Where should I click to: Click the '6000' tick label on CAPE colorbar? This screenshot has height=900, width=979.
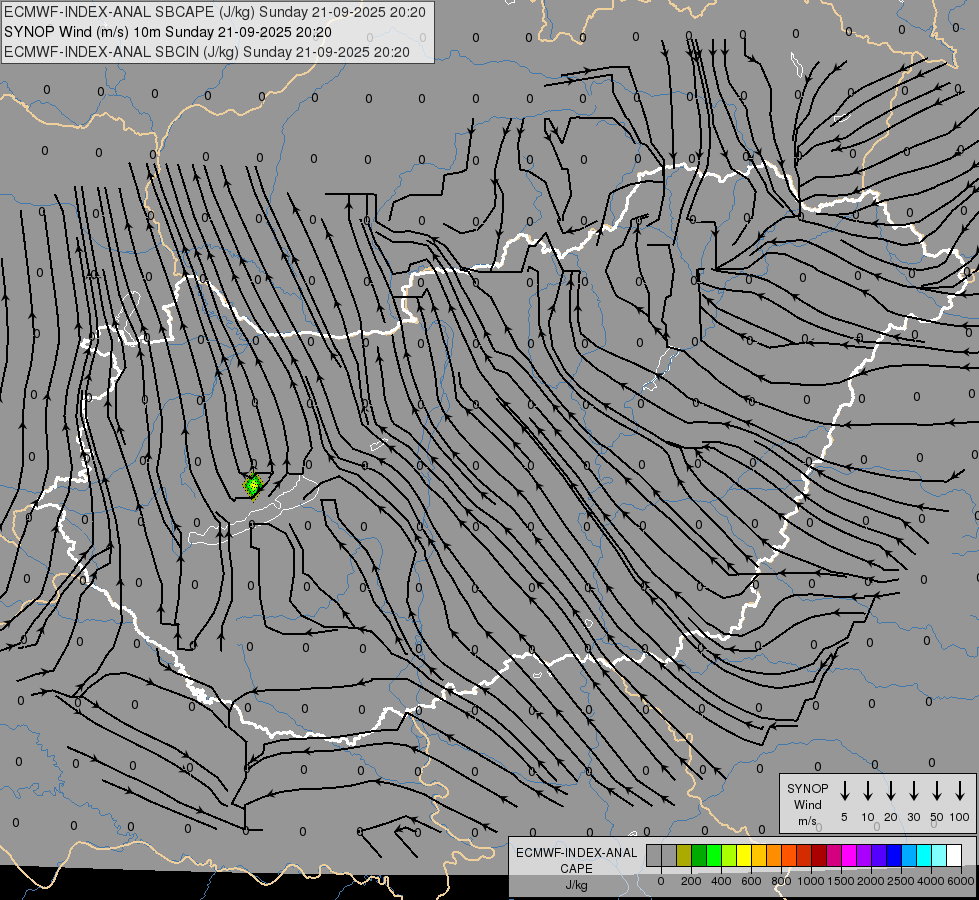tap(961, 881)
